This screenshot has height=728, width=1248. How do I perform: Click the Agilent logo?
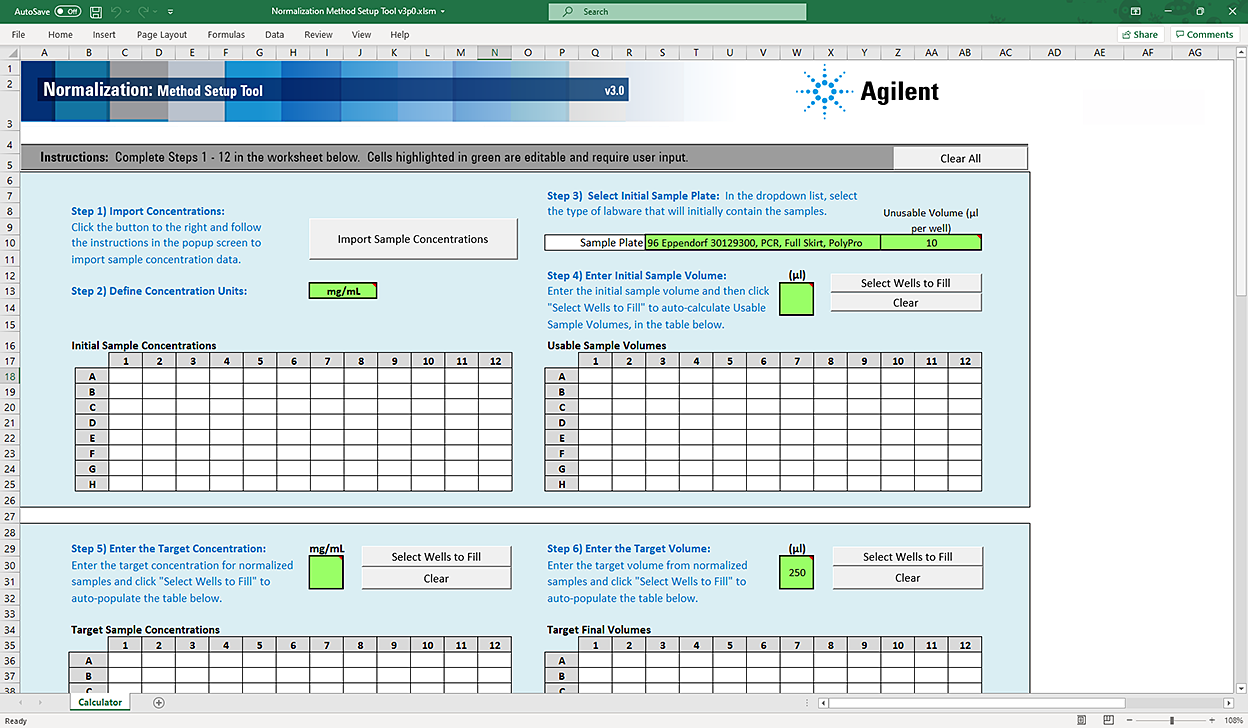(867, 91)
